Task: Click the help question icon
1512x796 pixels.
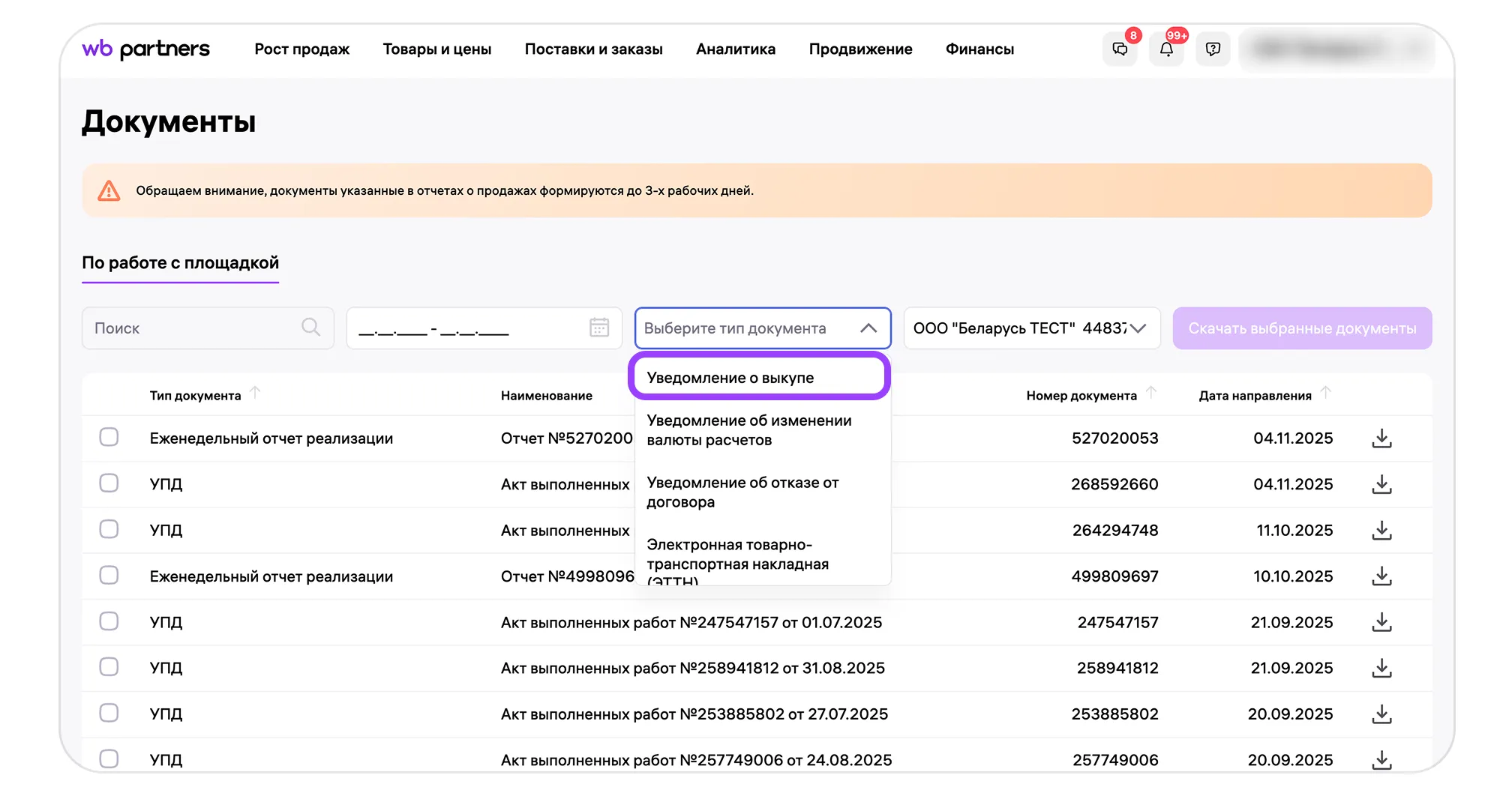Action: point(1213,49)
